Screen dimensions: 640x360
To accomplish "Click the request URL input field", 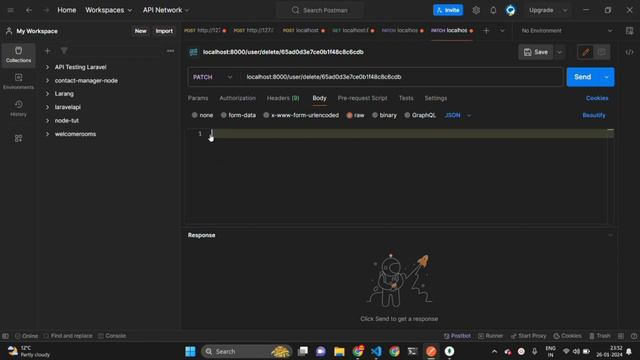I will [402, 77].
